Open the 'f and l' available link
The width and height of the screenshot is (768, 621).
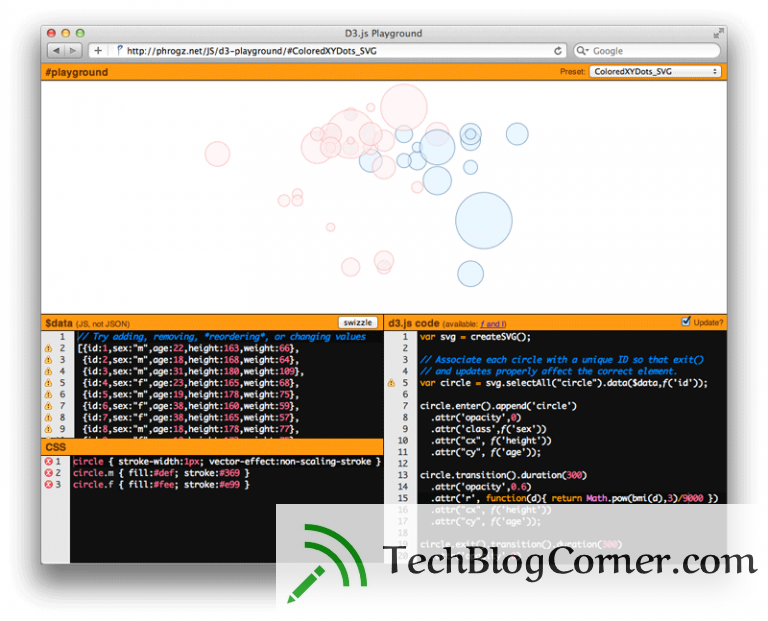[493, 324]
